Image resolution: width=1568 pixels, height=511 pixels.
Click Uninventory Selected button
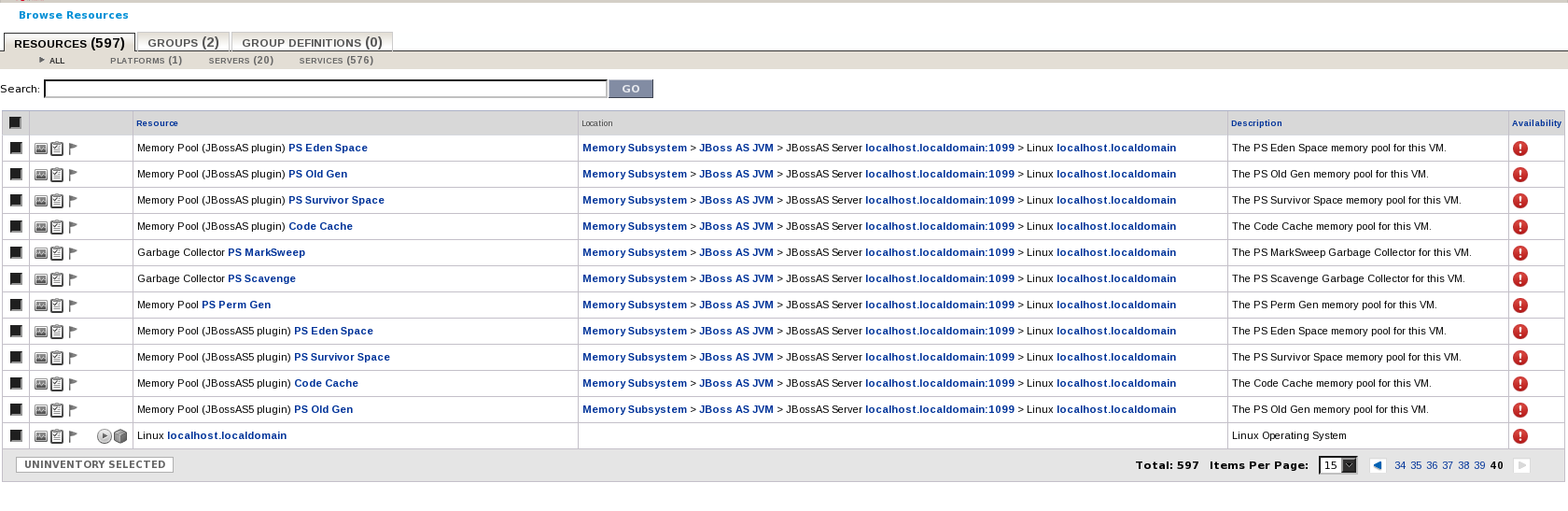click(94, 464)
